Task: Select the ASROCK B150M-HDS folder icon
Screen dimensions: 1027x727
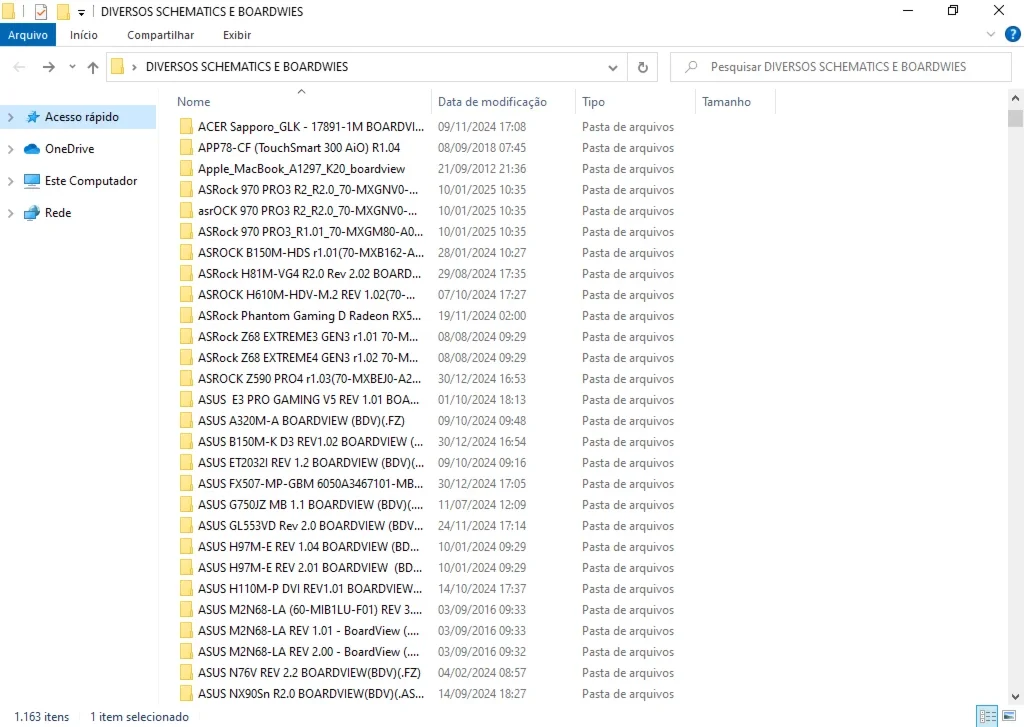Action: [186, 252]
